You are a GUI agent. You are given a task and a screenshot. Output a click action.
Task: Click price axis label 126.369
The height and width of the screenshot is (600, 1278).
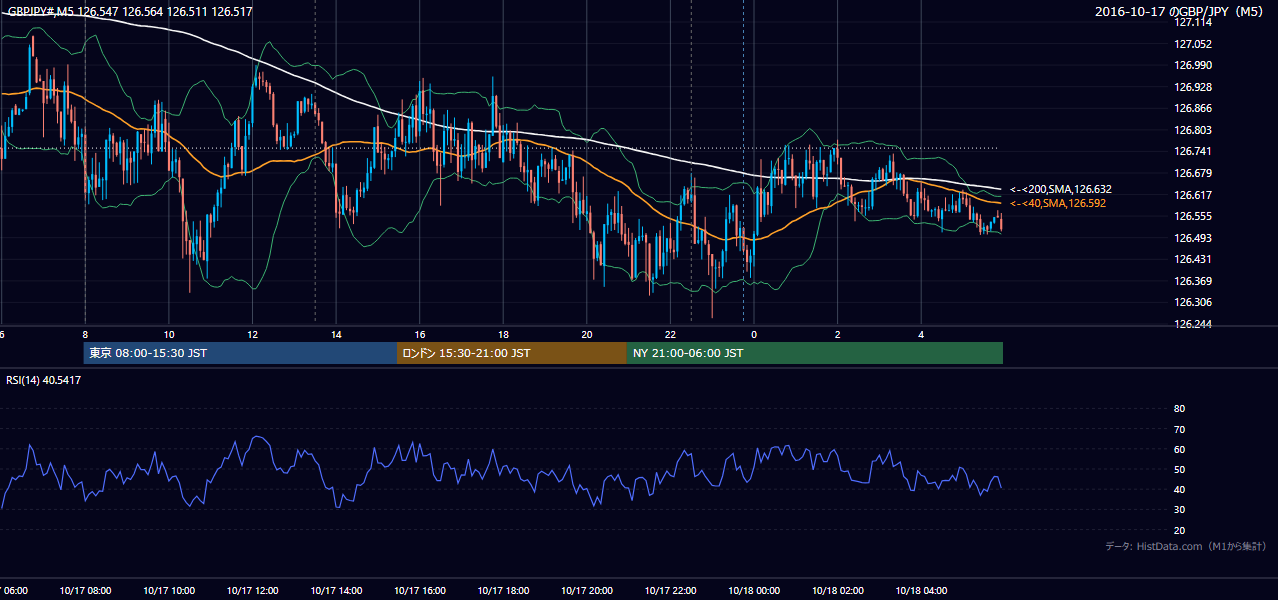tap(1192, 281)
